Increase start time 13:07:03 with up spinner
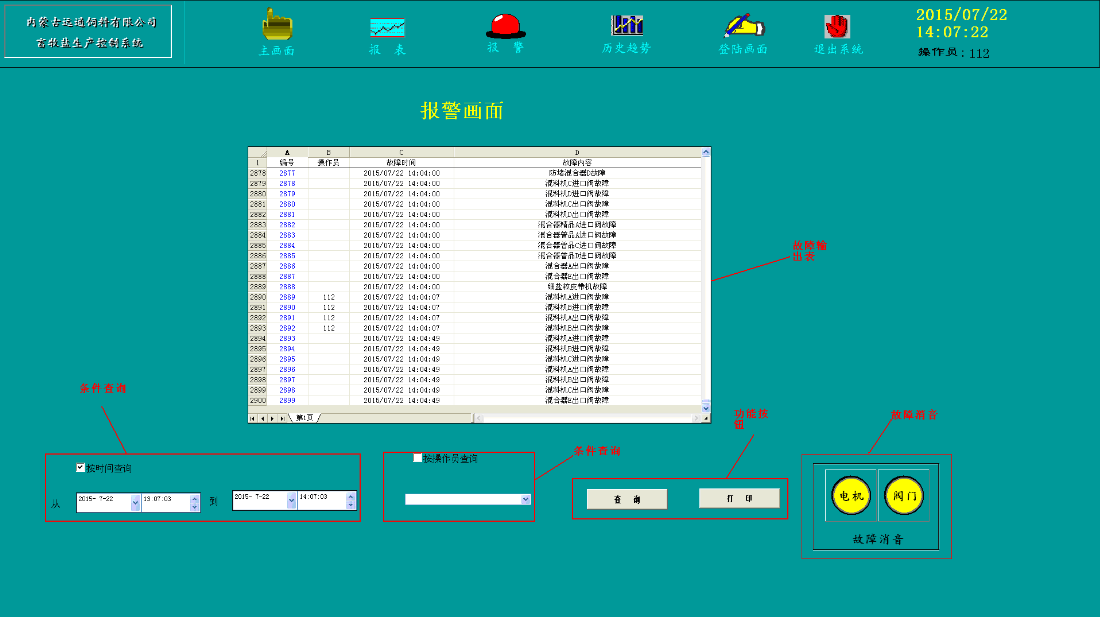 coord(194,499)
